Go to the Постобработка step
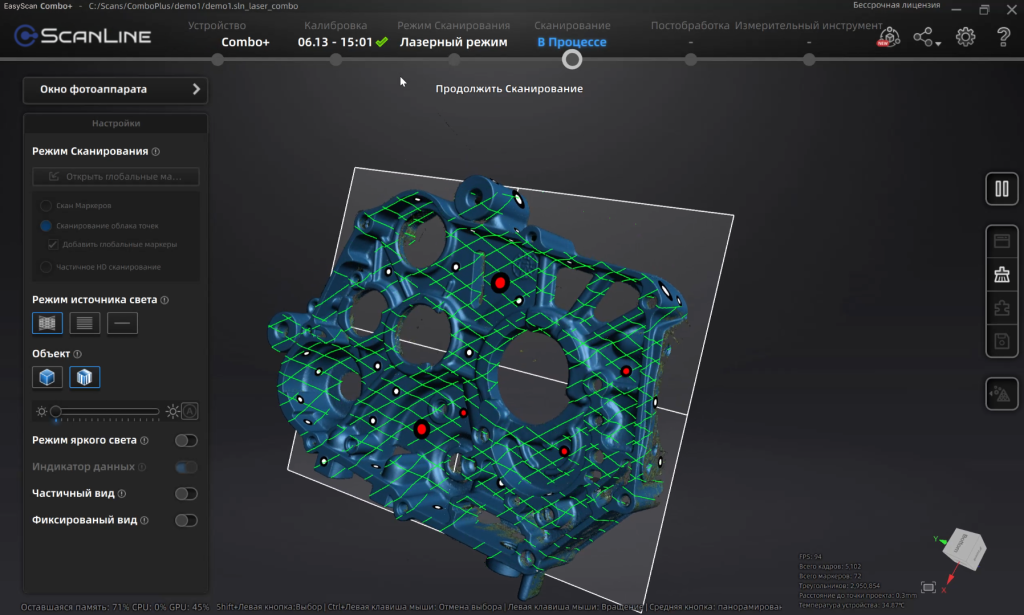This screenshot has height=615, width=1024. pos(690,59)
